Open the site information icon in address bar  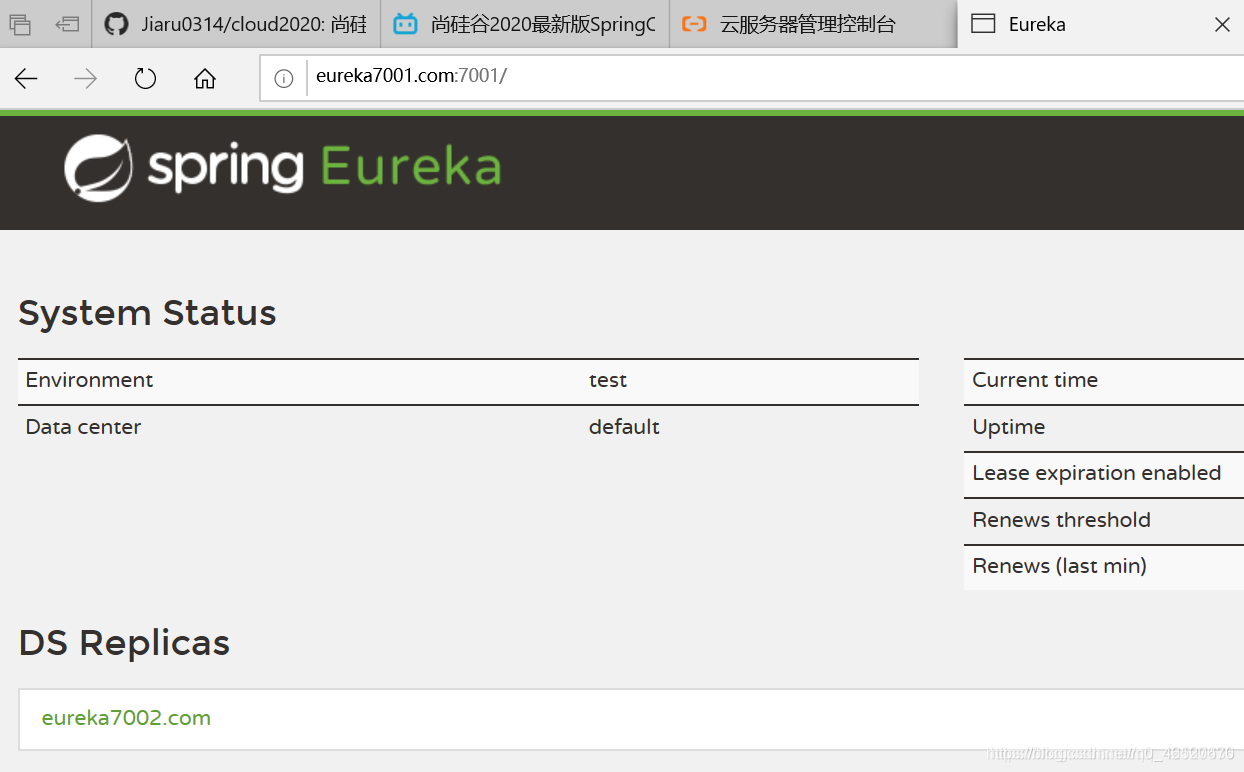click(284, 79)
